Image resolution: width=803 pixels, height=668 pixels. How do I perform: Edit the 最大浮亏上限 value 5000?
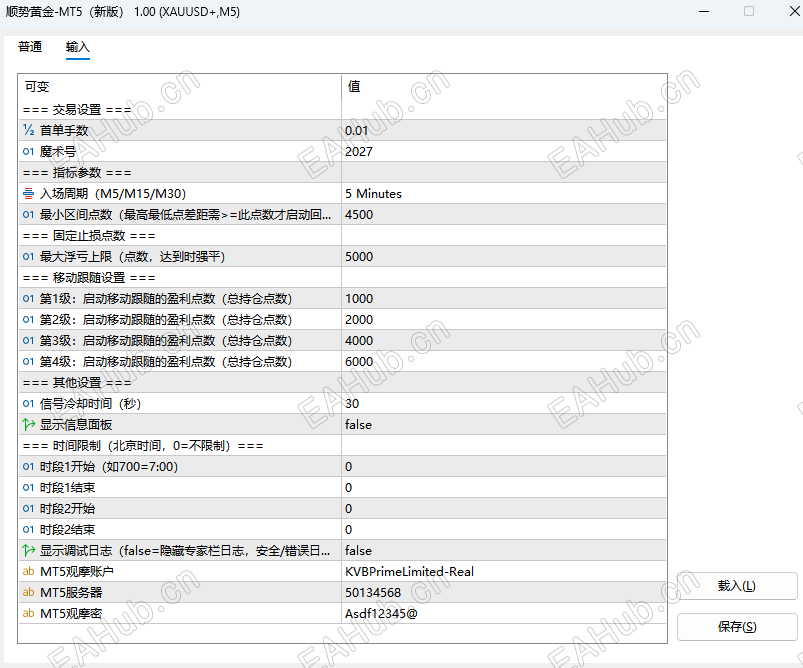tap(504, 257)
